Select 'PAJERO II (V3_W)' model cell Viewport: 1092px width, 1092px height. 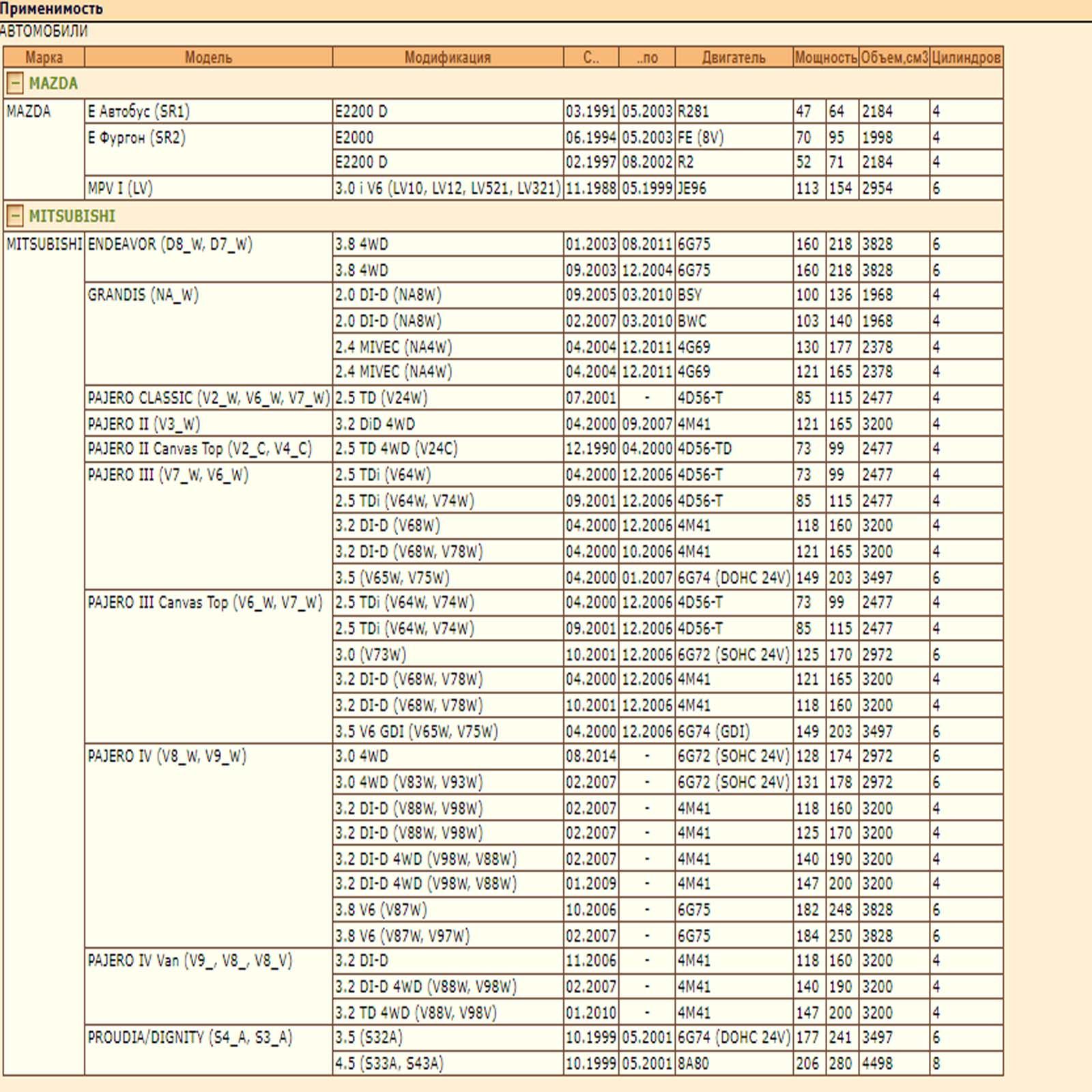(x=208, y=424)
